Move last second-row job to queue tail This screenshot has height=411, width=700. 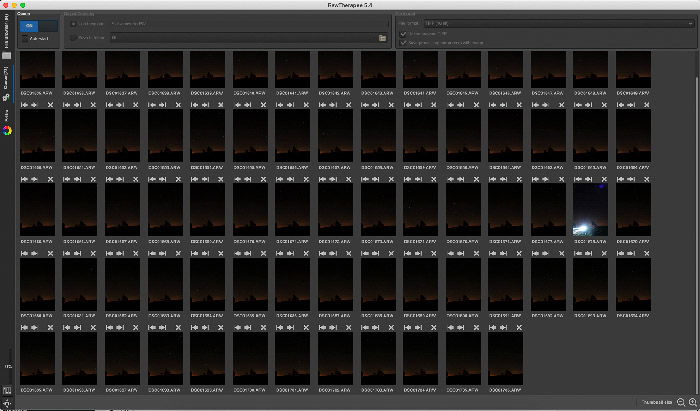pyautogui.click(x=632, y=105)
